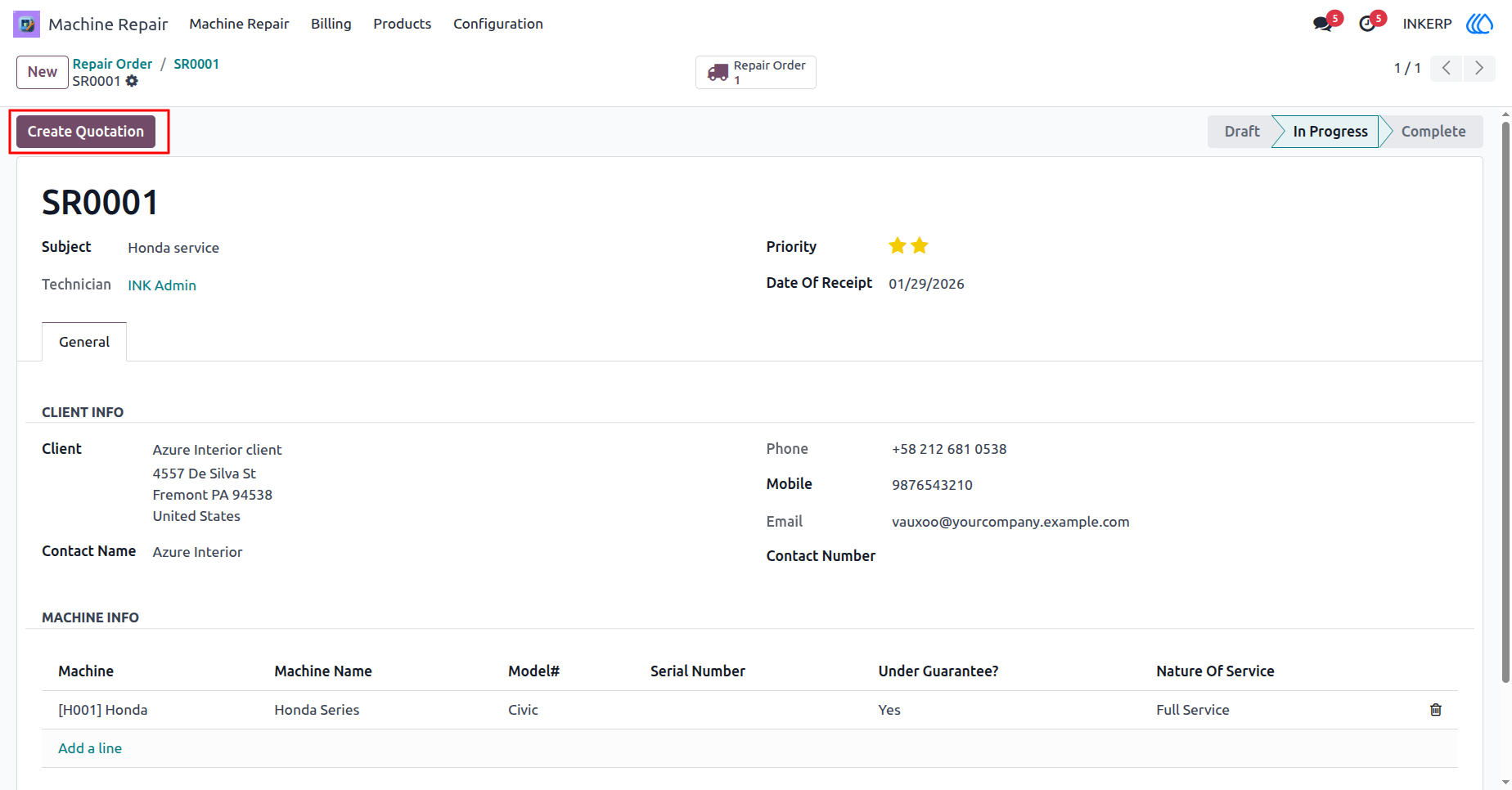Open the conversations chat icon

point(1322,24)
